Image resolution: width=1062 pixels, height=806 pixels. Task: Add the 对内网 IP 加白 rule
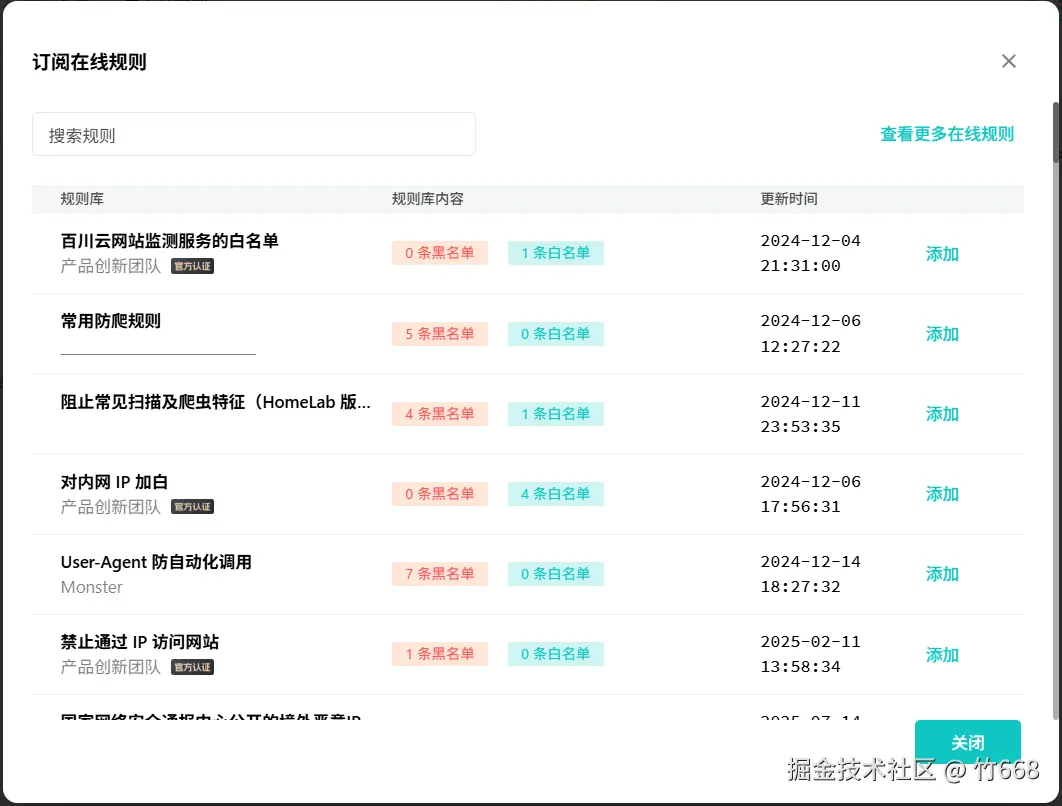pyautogui.click(x=941, y=493)
